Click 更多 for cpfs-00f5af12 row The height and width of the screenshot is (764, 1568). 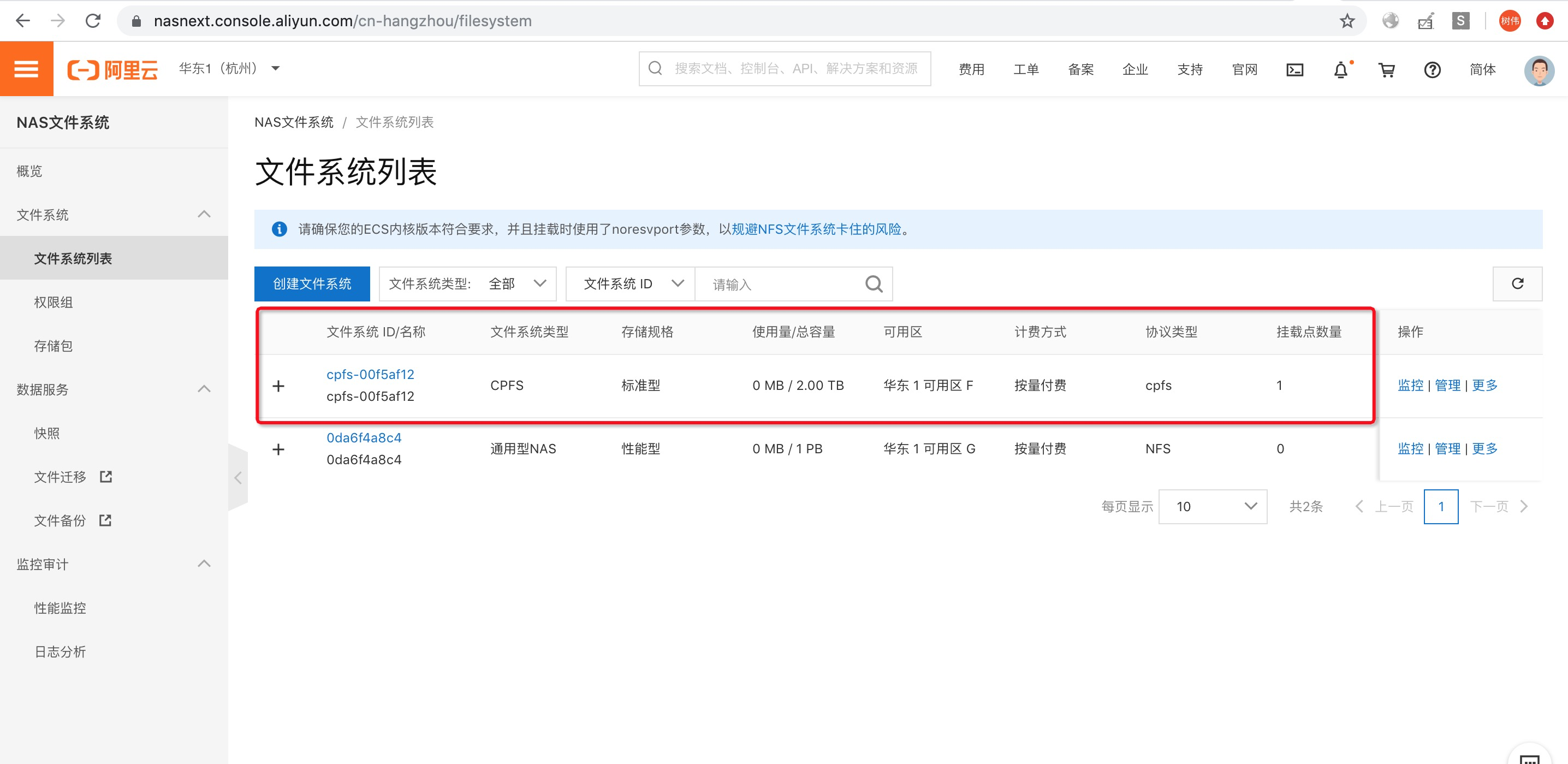(x=1484, y=386)
